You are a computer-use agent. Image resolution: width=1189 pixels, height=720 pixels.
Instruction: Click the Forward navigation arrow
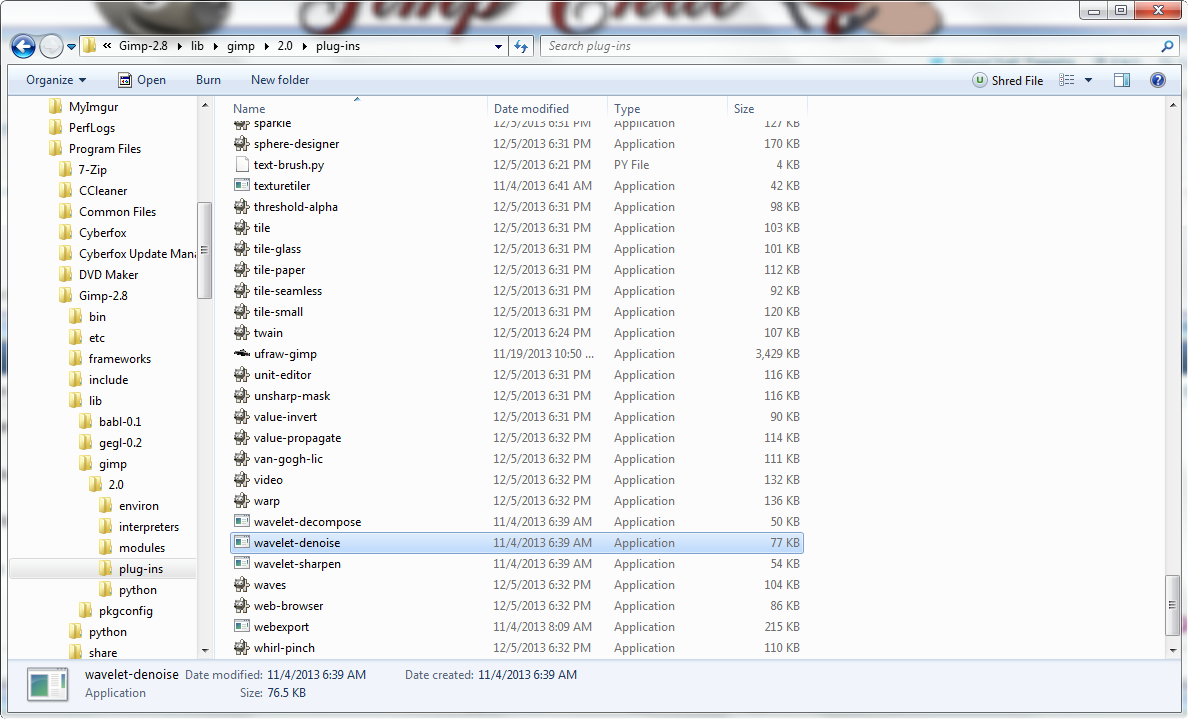click(51, 46)
